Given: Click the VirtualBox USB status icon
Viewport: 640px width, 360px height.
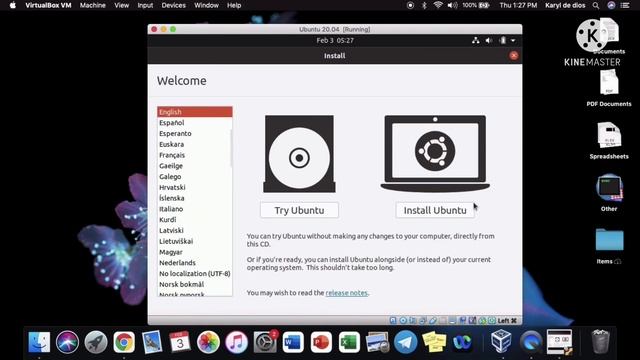Looking at the screenshot, I should tap(433, 321).
